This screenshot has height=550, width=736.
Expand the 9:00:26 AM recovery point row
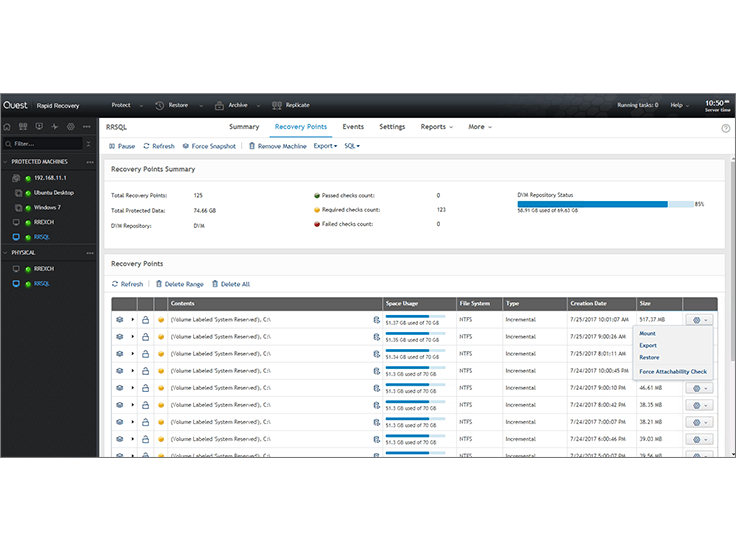(133, 337)
